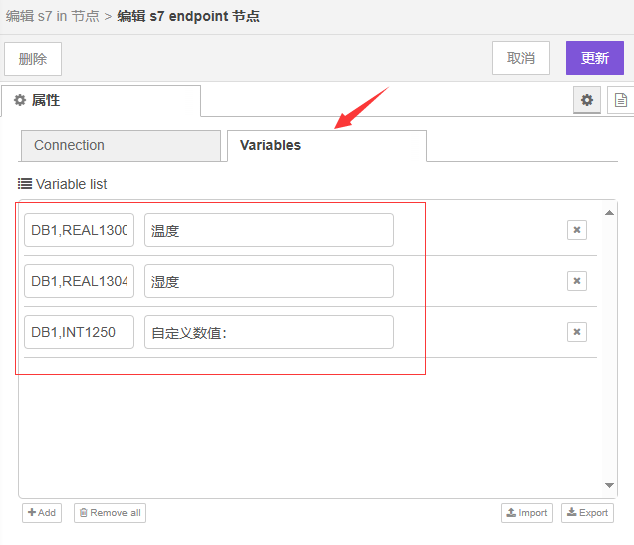This screenshot has width=634, height=545.
Task: Add a new variable to list
Action: [42, 513]
